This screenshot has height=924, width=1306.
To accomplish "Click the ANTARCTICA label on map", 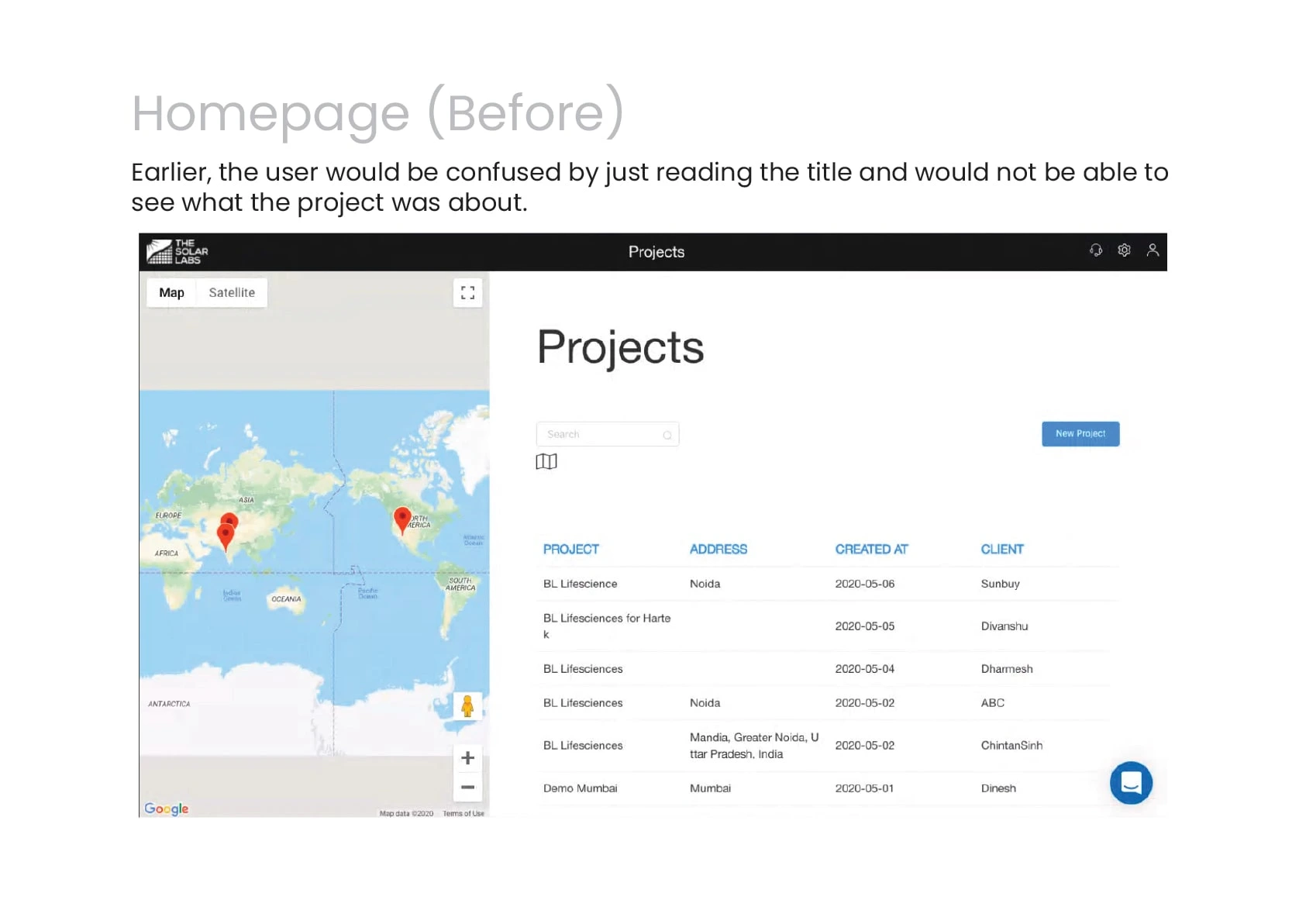I will [x=169, y=704].
